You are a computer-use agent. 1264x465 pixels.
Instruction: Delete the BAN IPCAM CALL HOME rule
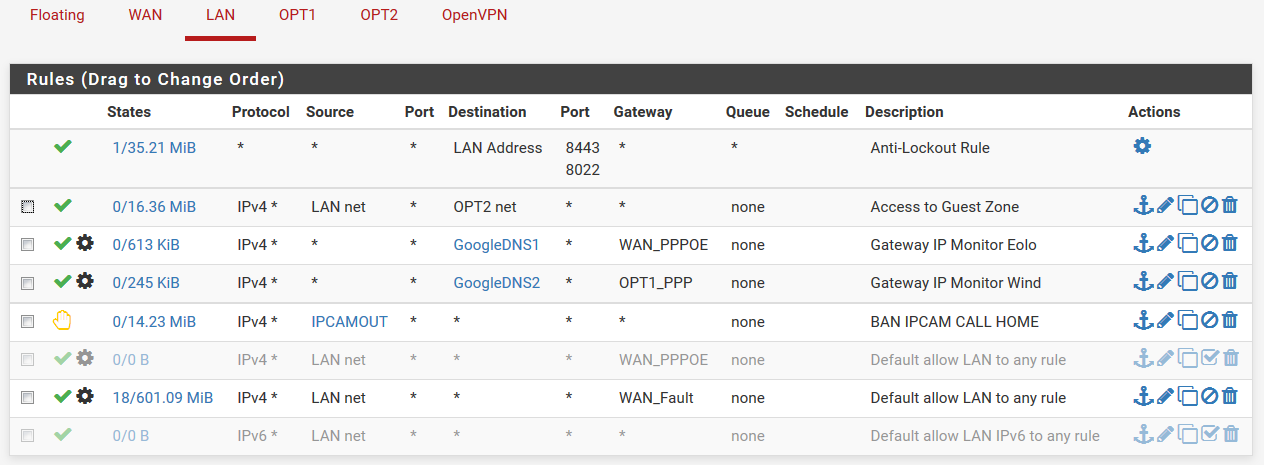[1230, 320]
